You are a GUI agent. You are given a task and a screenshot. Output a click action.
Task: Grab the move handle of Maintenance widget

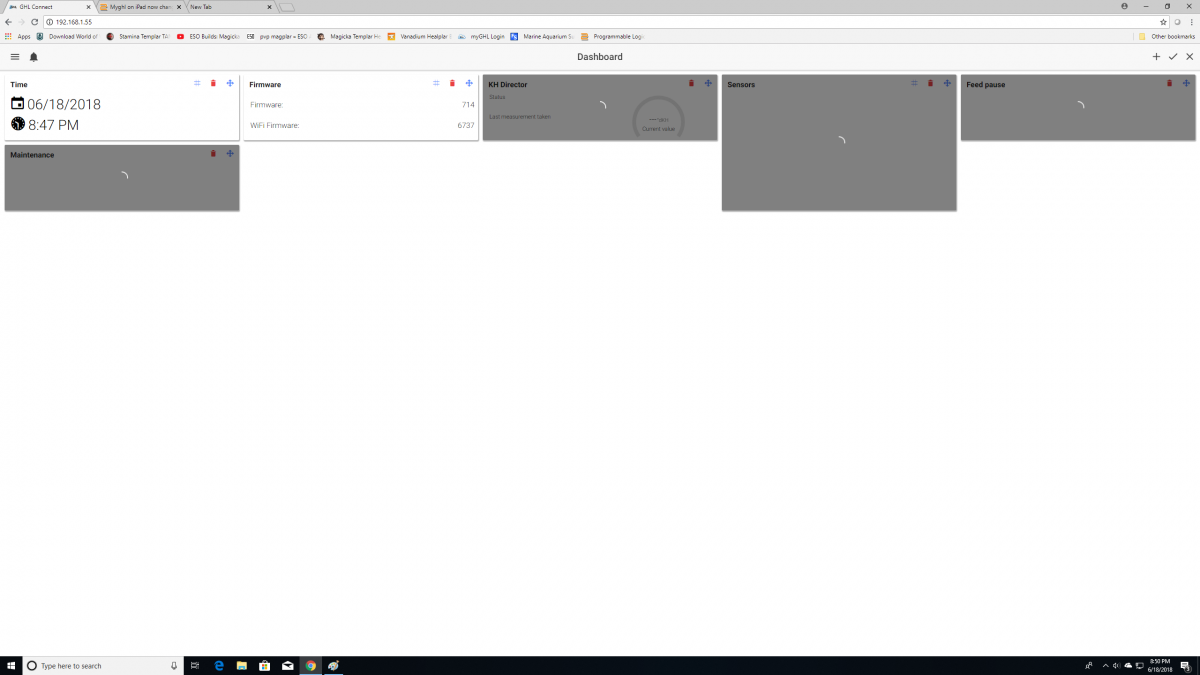(x=230, y=153)
